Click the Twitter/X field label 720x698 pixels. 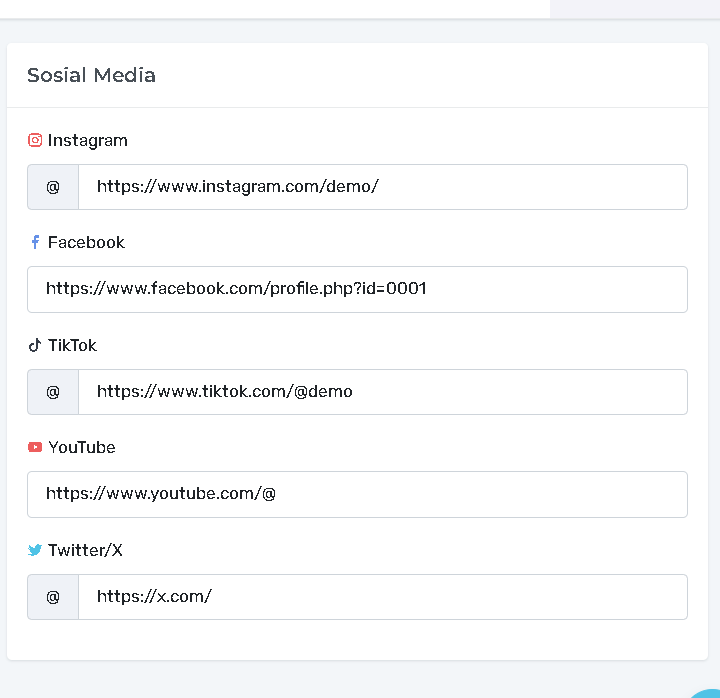(x=85, y=550)
